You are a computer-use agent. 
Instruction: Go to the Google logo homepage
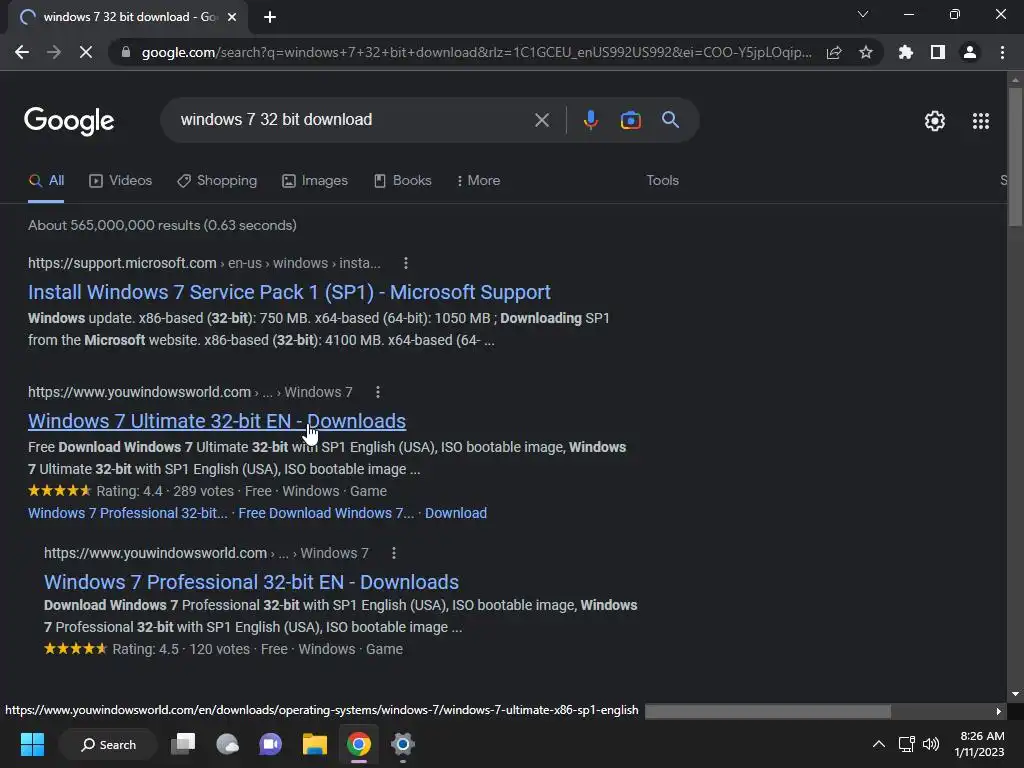click(x=69, y=121)
